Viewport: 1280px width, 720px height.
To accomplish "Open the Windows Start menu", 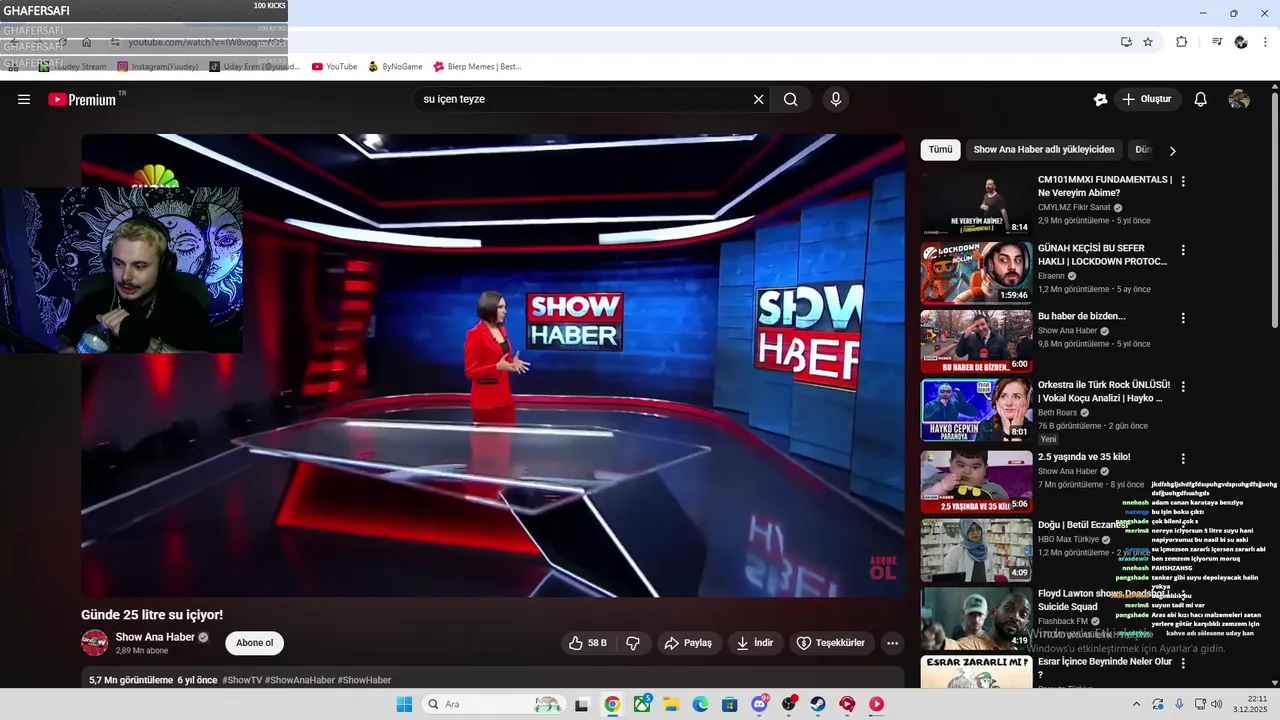I will [x=404, y=704].
